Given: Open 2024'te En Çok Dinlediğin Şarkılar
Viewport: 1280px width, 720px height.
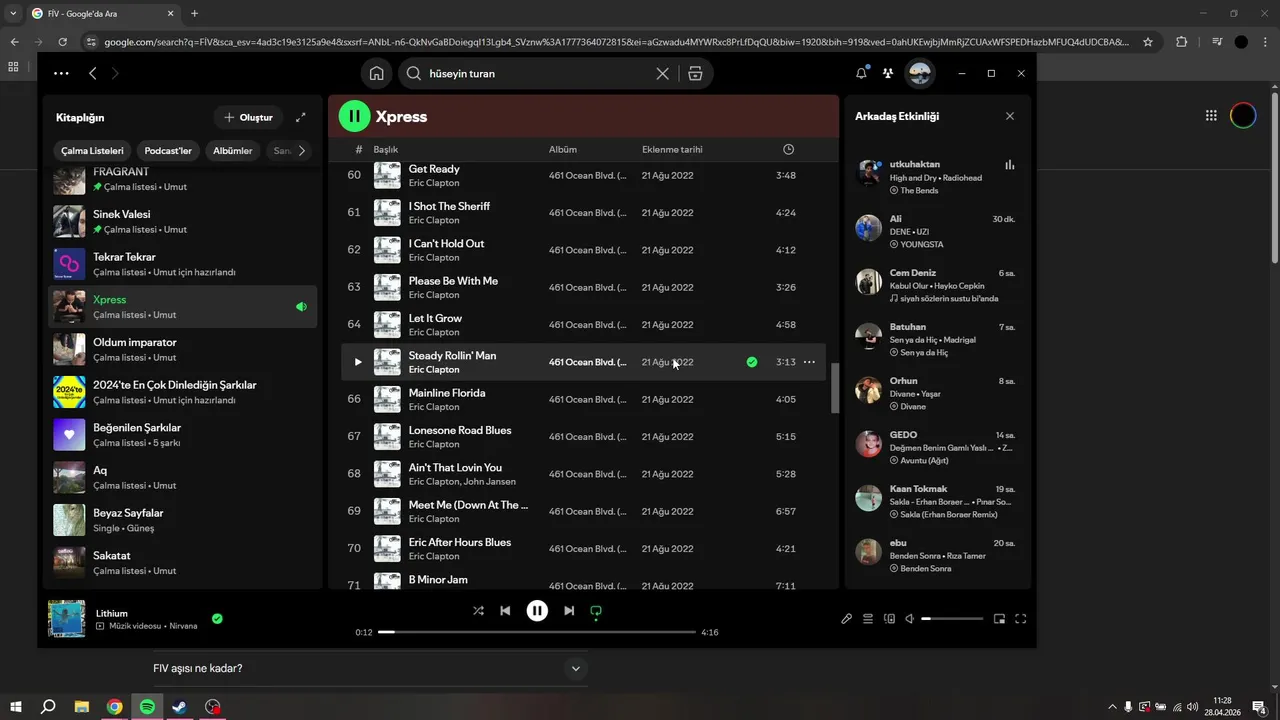Looking at the screenshot, I should [x=182, y=392].
